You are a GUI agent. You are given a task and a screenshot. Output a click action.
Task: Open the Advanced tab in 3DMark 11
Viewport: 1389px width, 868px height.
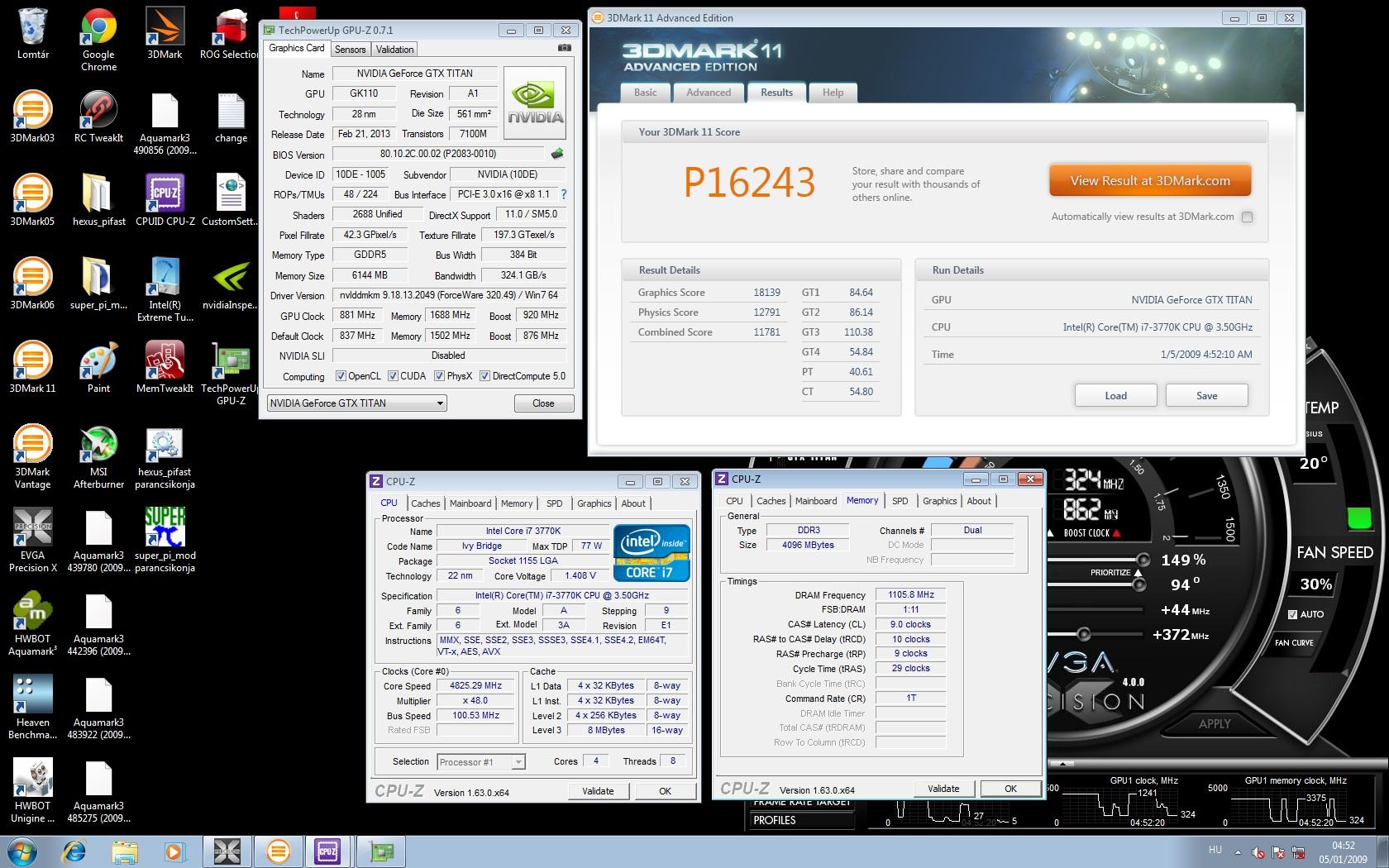click(x=709, y=93)
